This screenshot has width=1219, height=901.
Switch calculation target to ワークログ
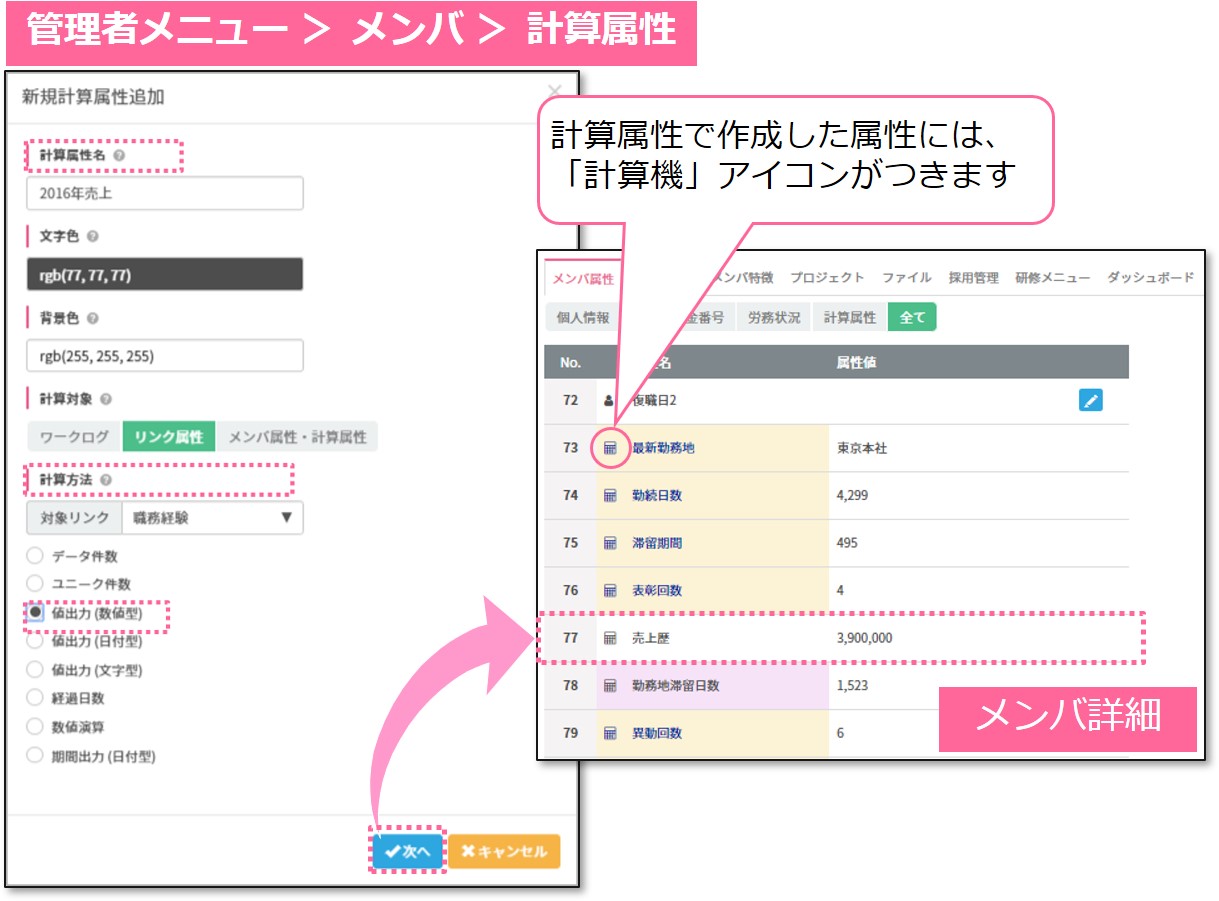(x=74, y=437)
